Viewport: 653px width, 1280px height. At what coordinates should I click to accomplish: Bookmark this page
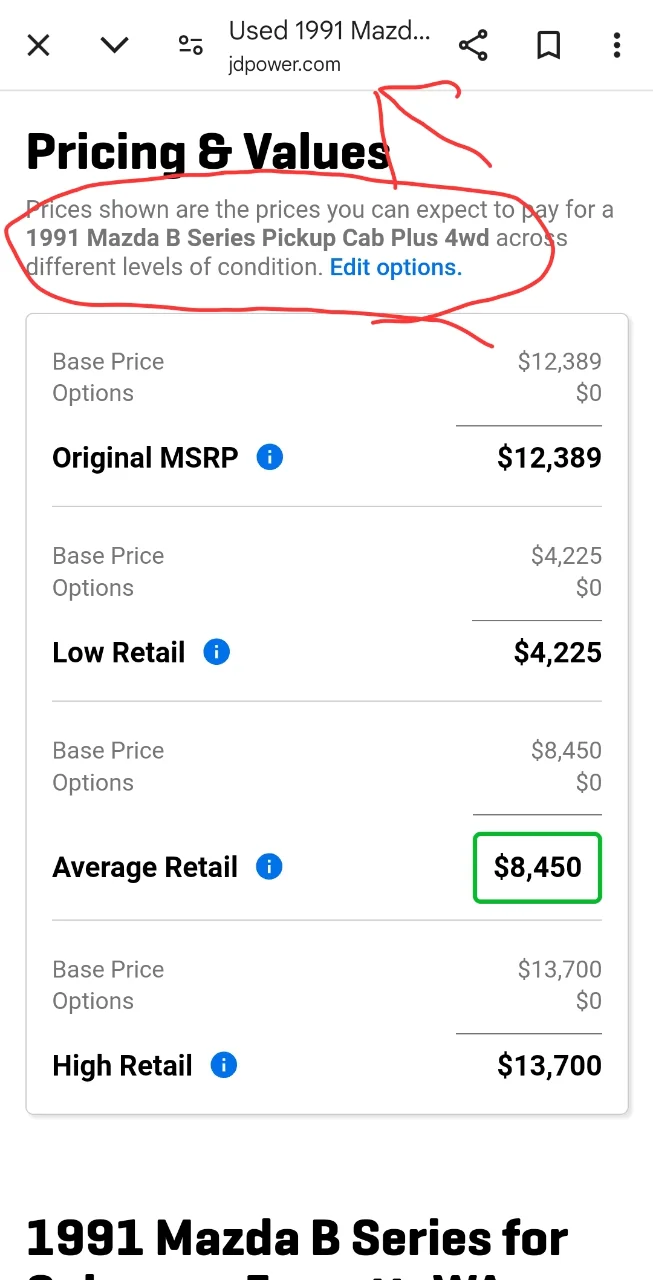click(x=548, y=45)
